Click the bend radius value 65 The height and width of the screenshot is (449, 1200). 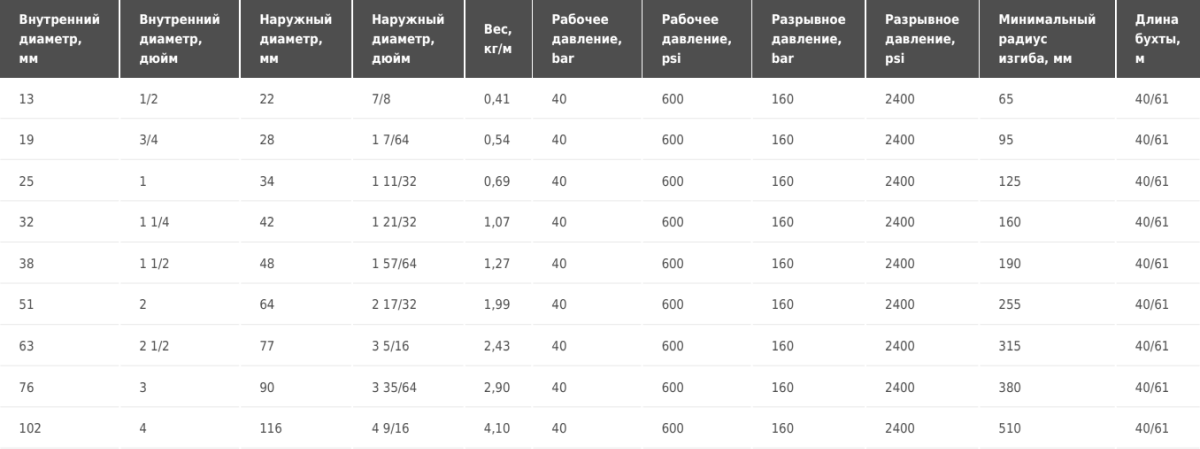(x=1006, y=99)
